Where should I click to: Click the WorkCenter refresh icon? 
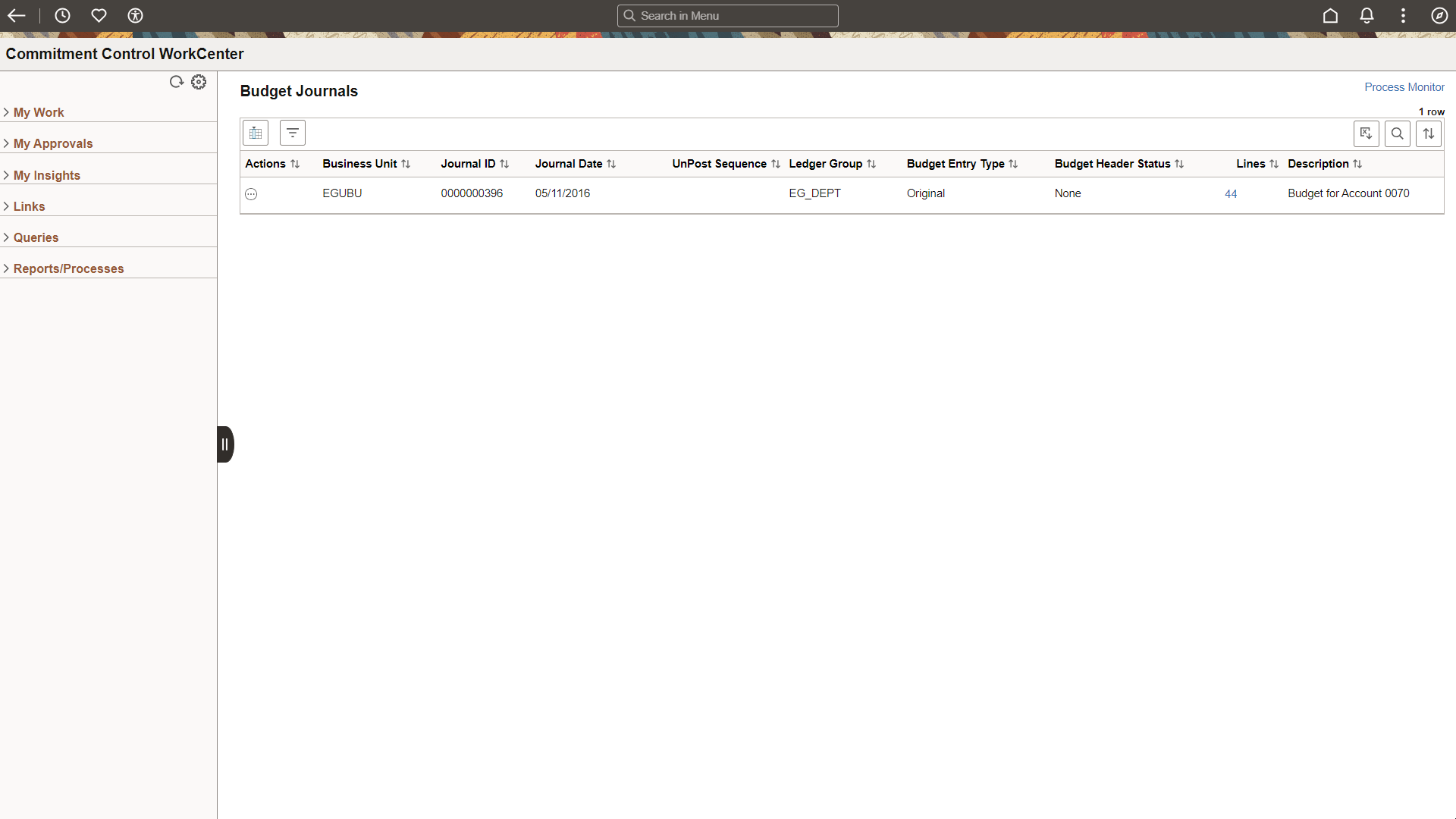tap(177, 82)
